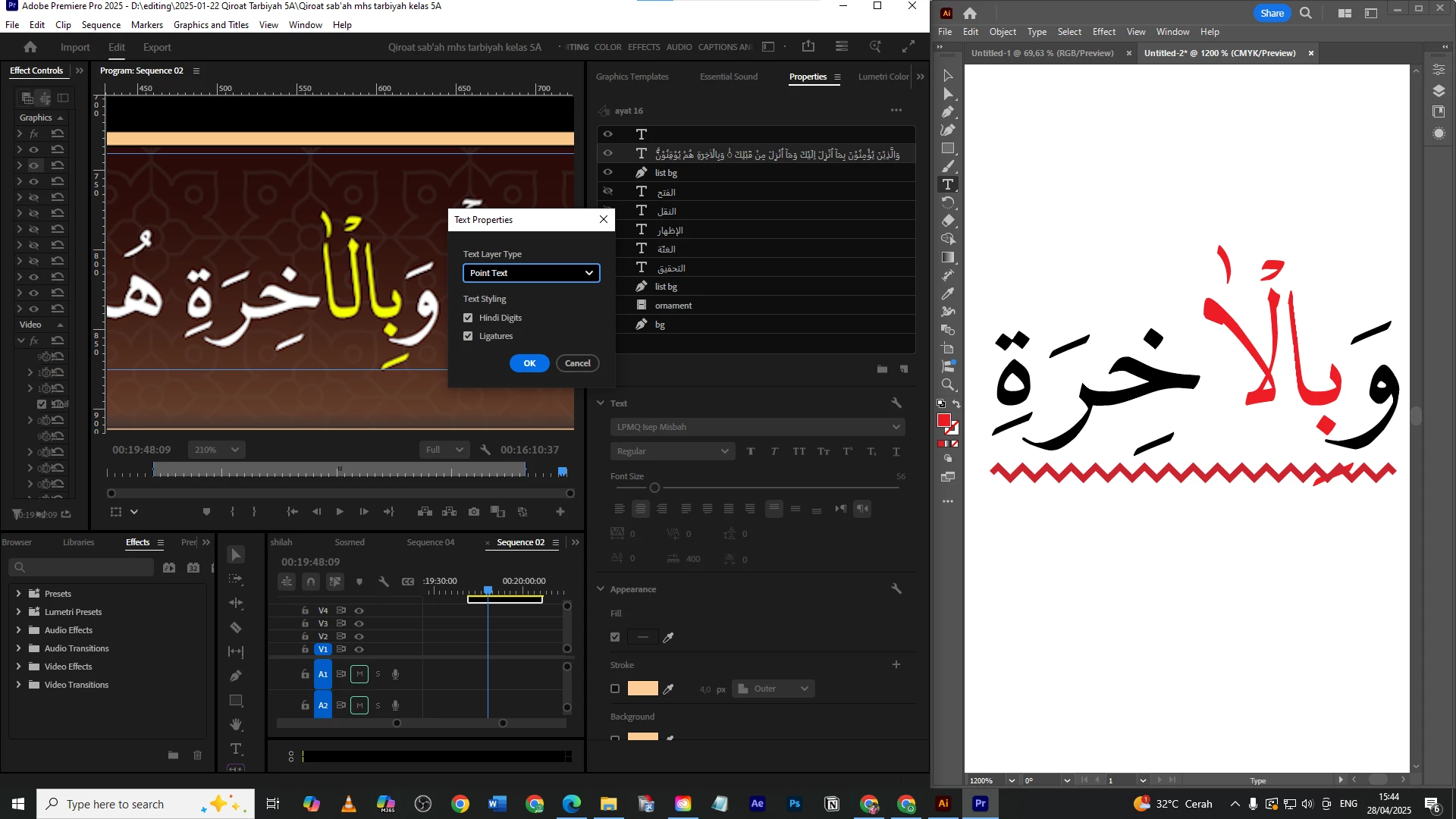Click the OK button in Text Properties
1456x819 pixels.
pyautogui.click(x=529, y=363)
